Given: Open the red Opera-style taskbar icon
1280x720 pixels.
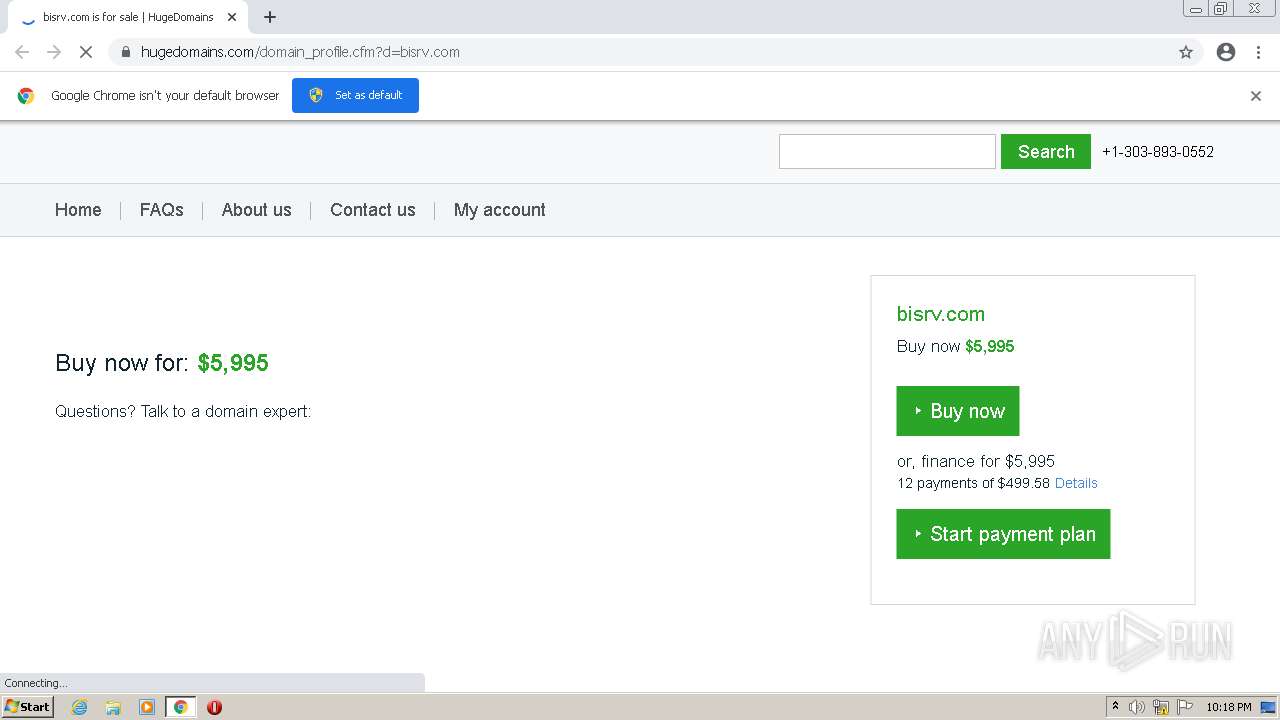Looking at the screenshot, I should click(214, 707).
